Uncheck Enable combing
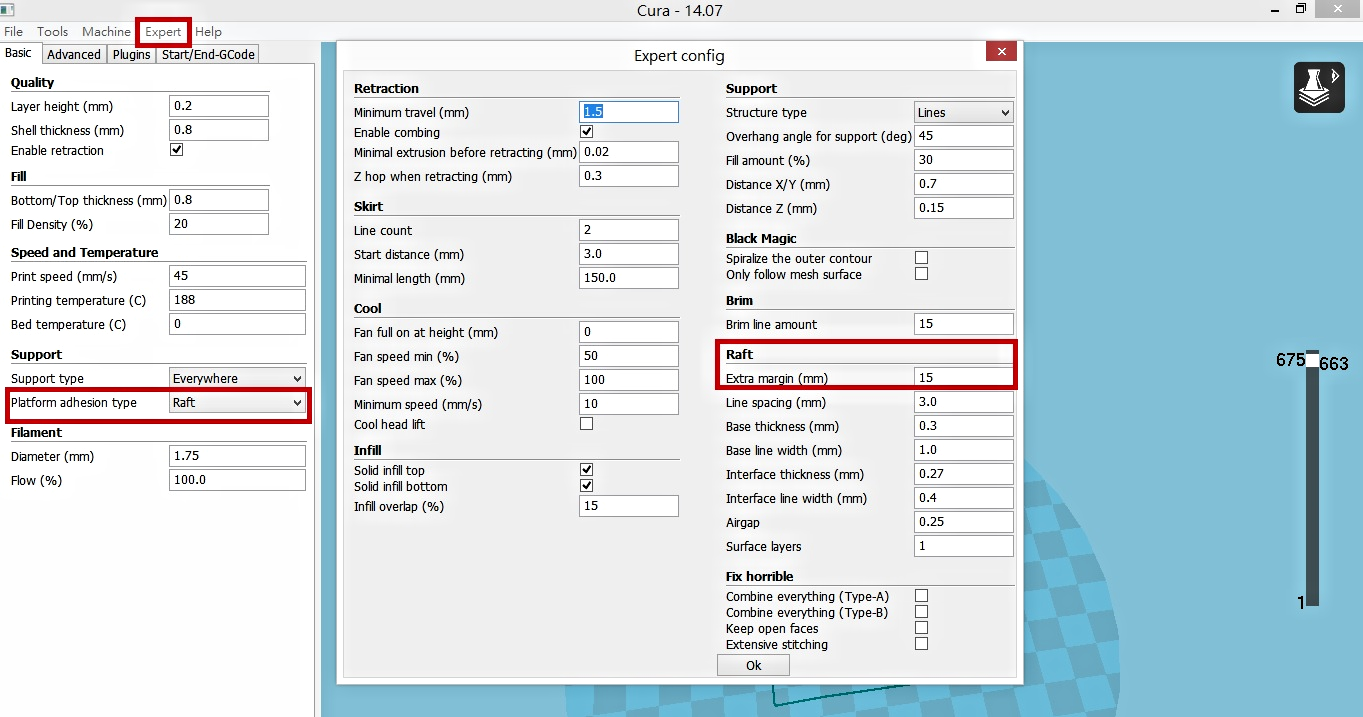 point(587,132)
